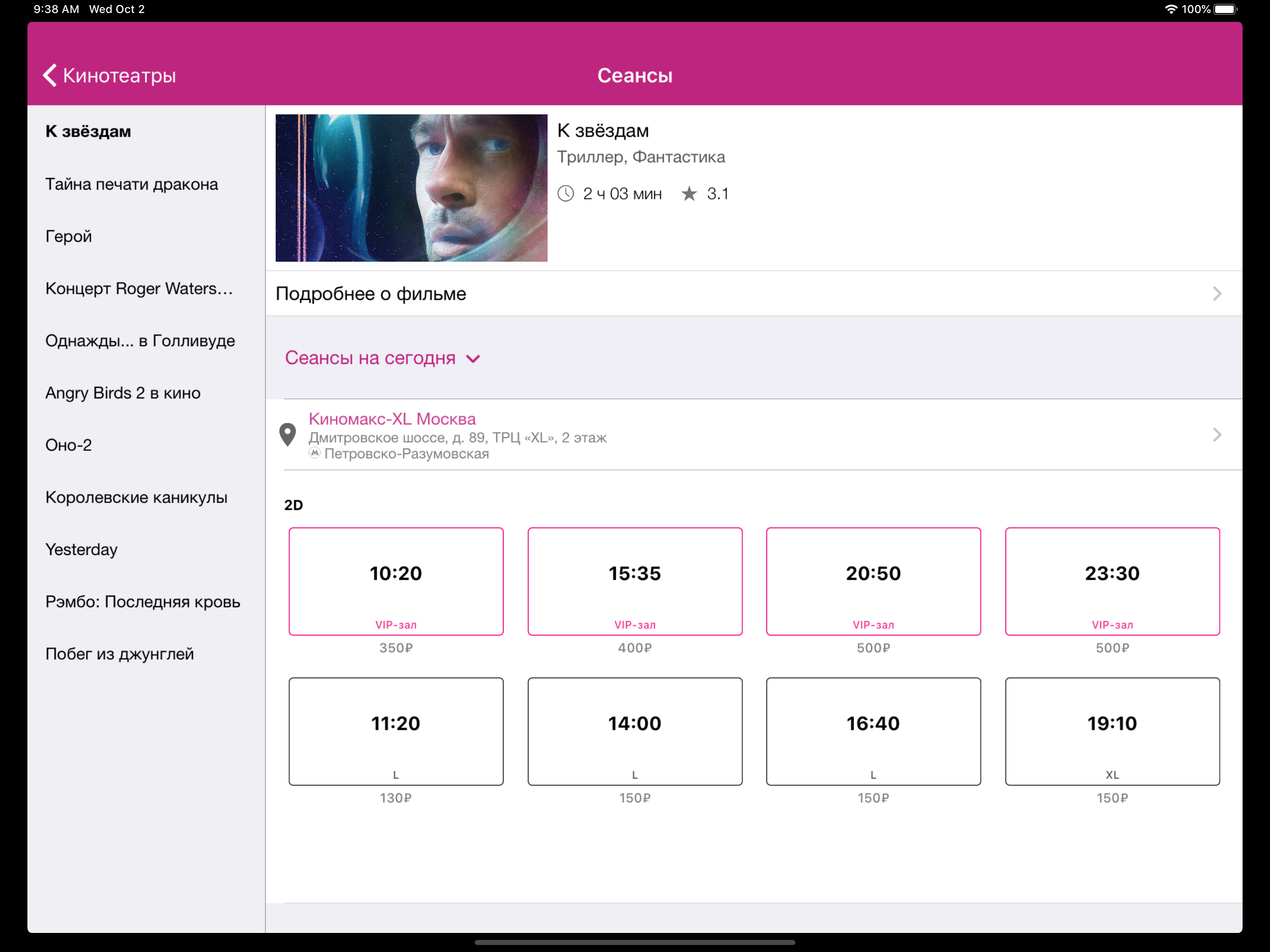Tap the battery status icon
This screenshot has width=1270, height=952.
click(1226, 9)
